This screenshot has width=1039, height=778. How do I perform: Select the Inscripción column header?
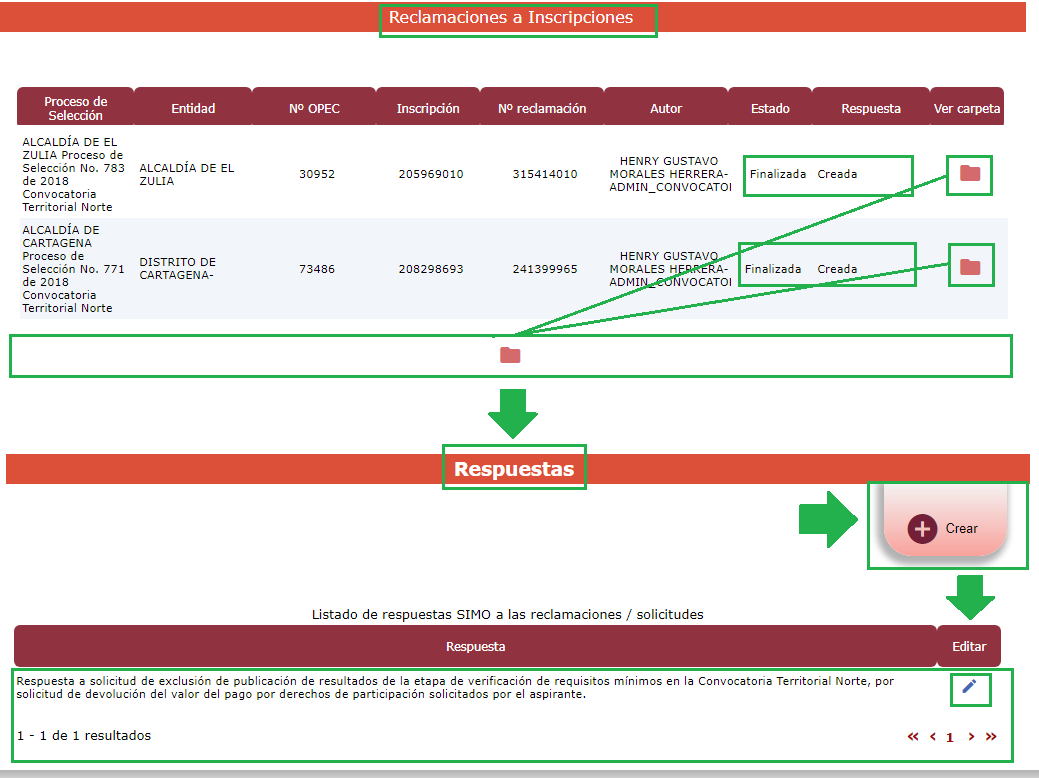click(x=428, y=108)
